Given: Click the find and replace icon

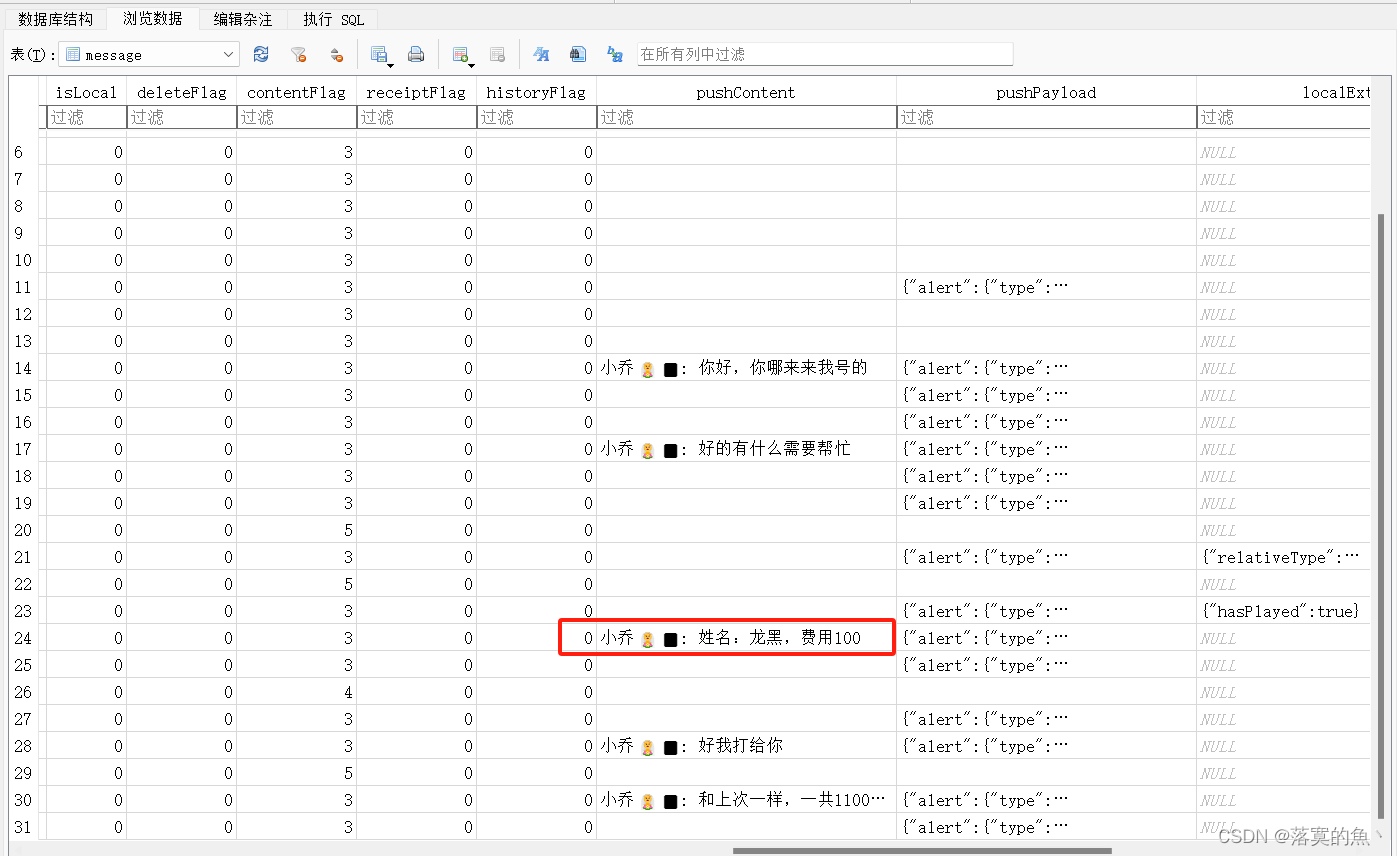Looking at the screenshot, I should point(615,54).
